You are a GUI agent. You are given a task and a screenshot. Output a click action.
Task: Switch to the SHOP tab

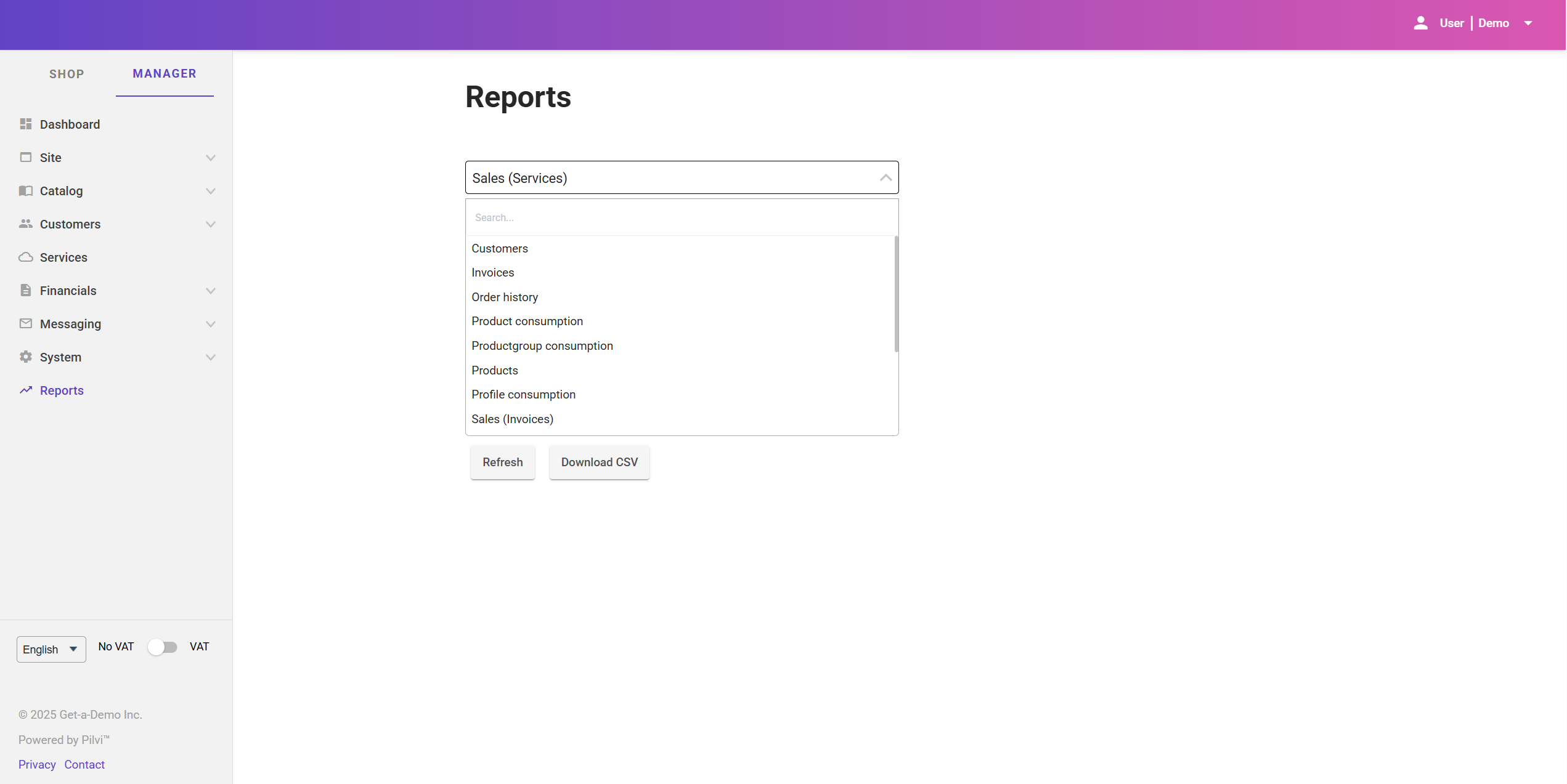[x=67, y=74]
